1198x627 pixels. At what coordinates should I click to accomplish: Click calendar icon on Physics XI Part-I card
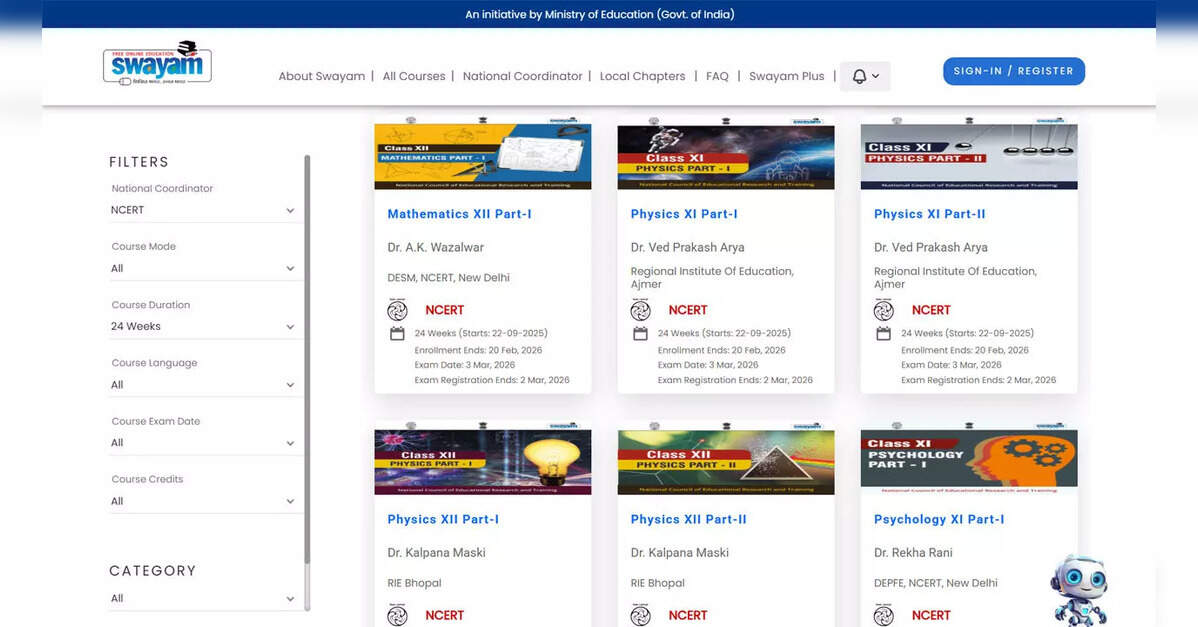[x=640, y=334]
